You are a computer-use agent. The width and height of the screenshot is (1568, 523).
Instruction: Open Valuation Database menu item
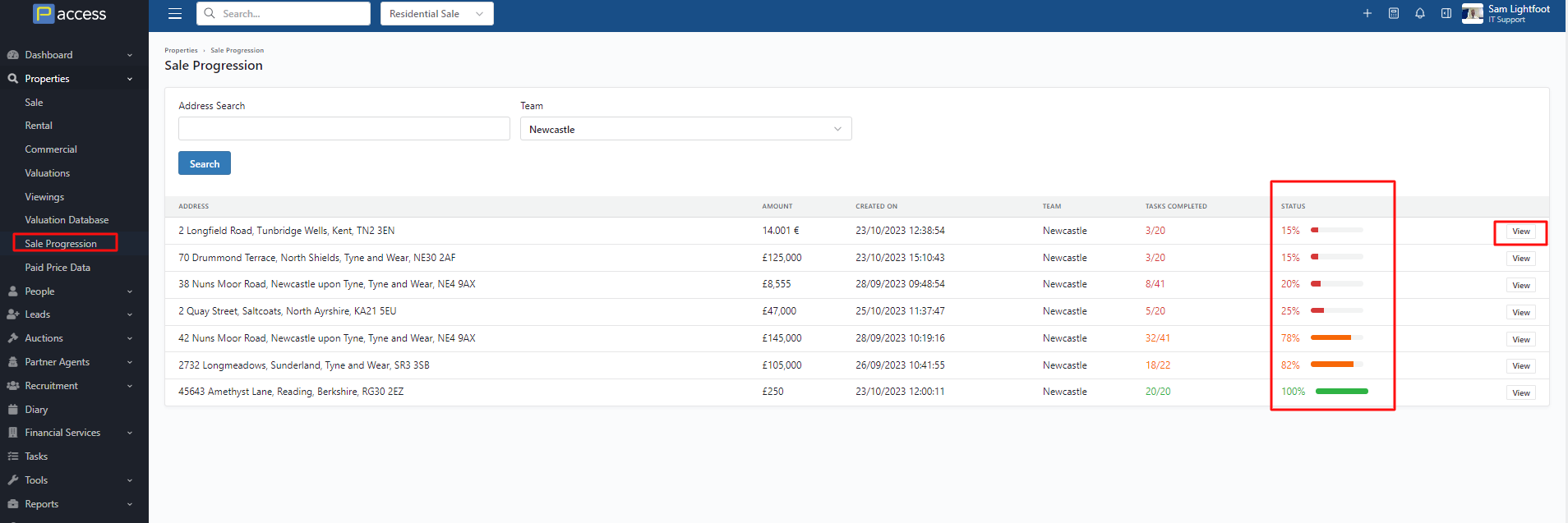67,220
